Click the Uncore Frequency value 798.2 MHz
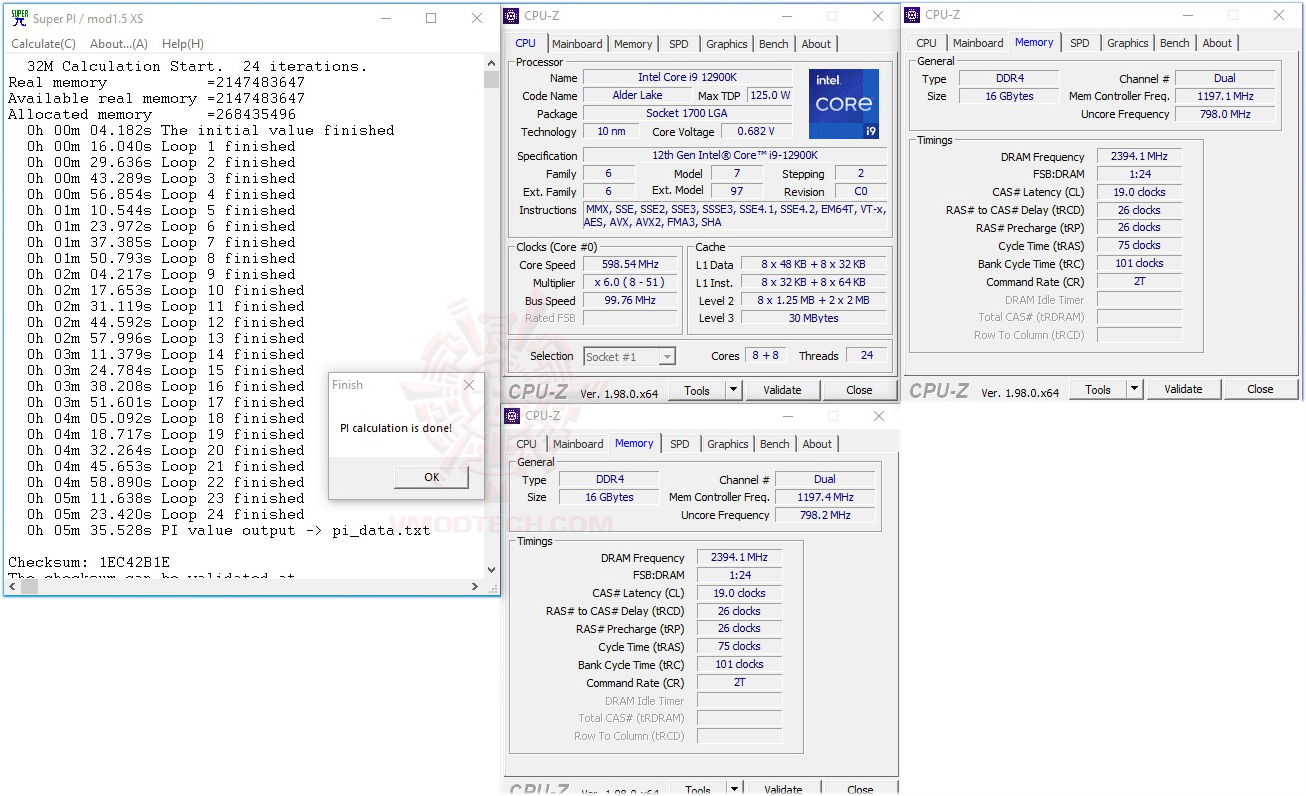 (x=825, y=515)
